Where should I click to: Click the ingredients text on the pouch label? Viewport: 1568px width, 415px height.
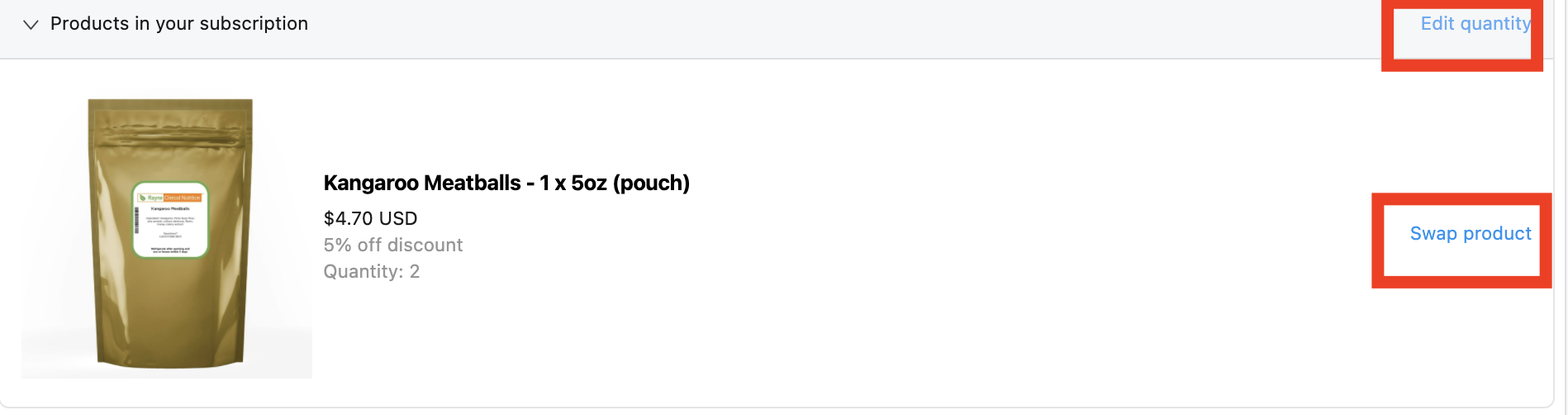coord(170,221)
